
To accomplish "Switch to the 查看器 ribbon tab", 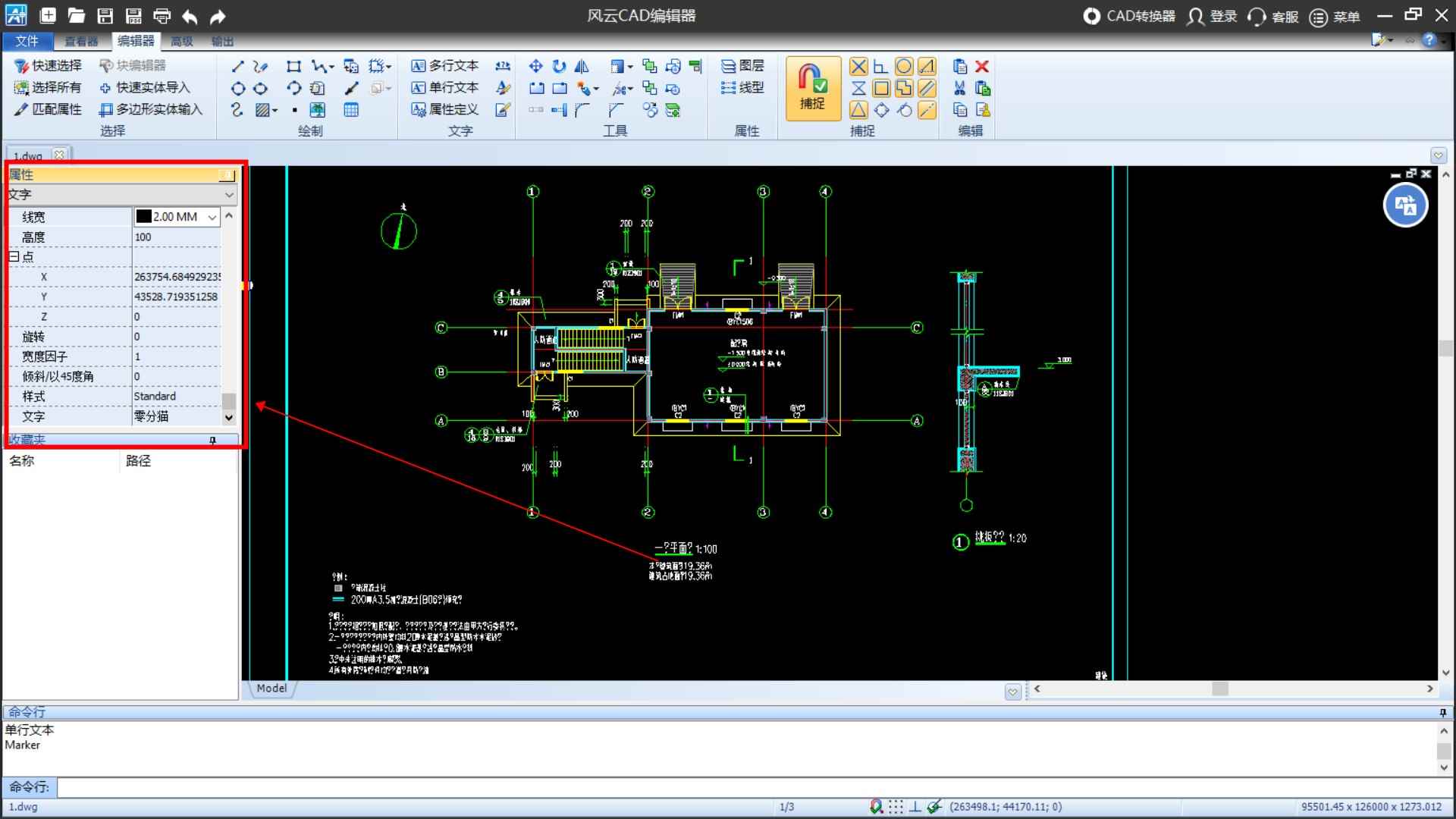I will pyautogui.click(x=81, y=41).
